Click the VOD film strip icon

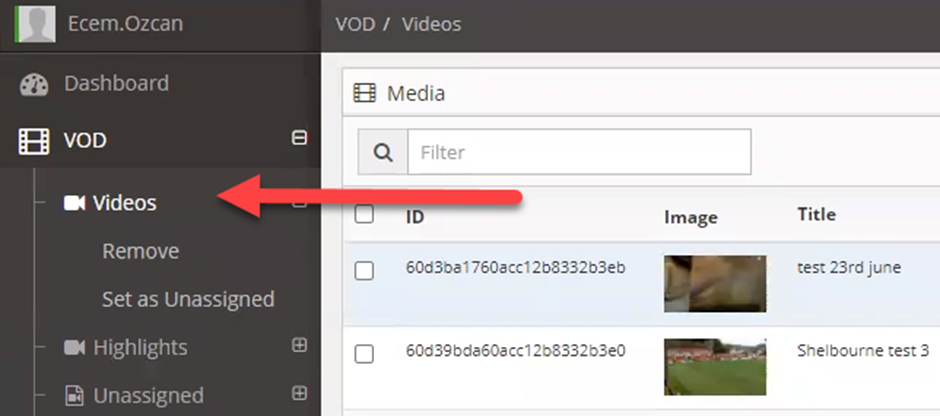pos(34,142)
